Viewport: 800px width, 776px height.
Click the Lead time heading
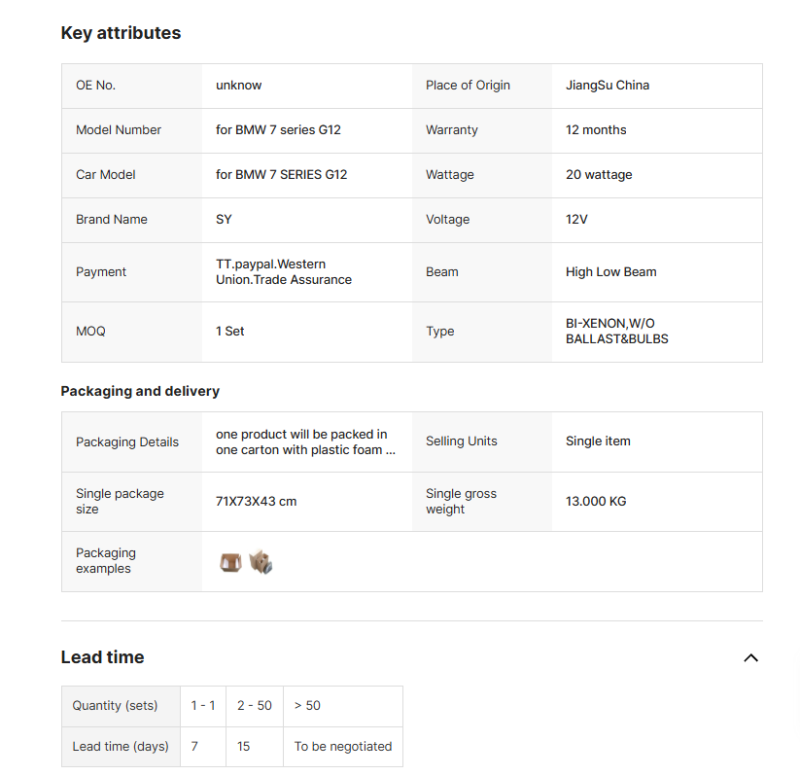tap(103, 657)
